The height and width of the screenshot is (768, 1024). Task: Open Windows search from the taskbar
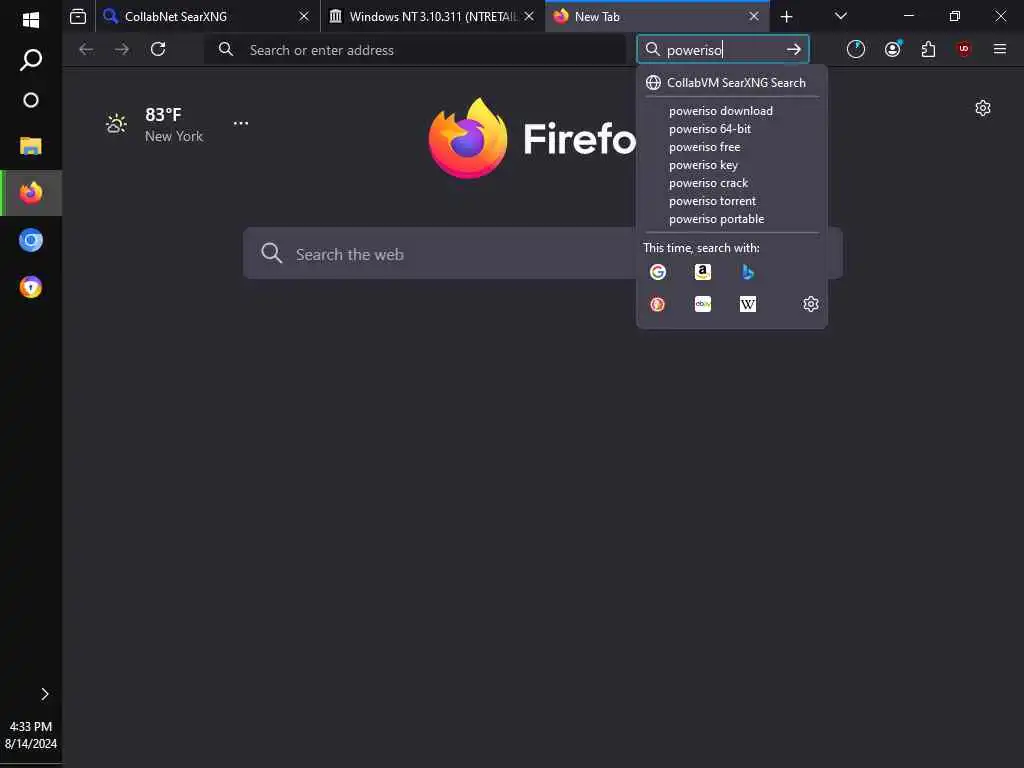[x=31, y=60]
